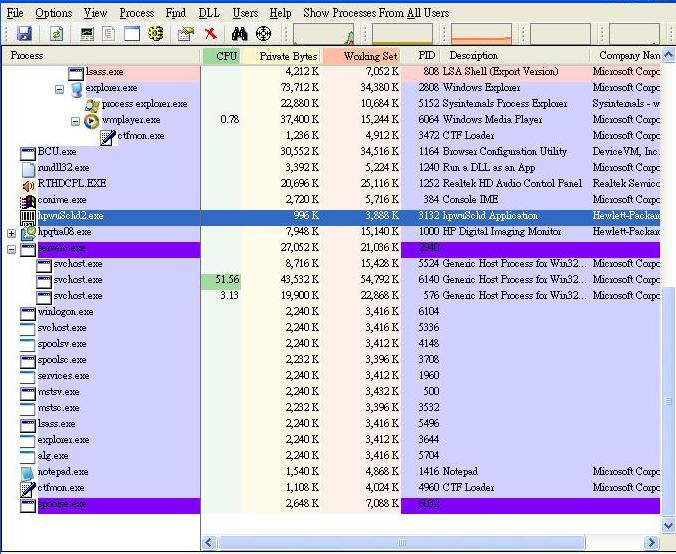Open the File menu
Image resolution: width=676 pixels, height=554 pixels.
point(15,13)
